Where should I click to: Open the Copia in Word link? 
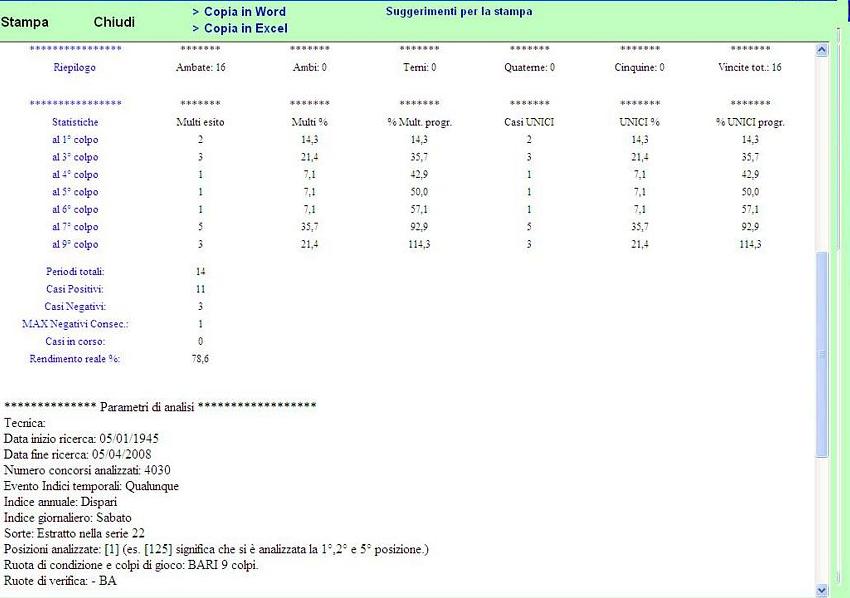point(238,12)
